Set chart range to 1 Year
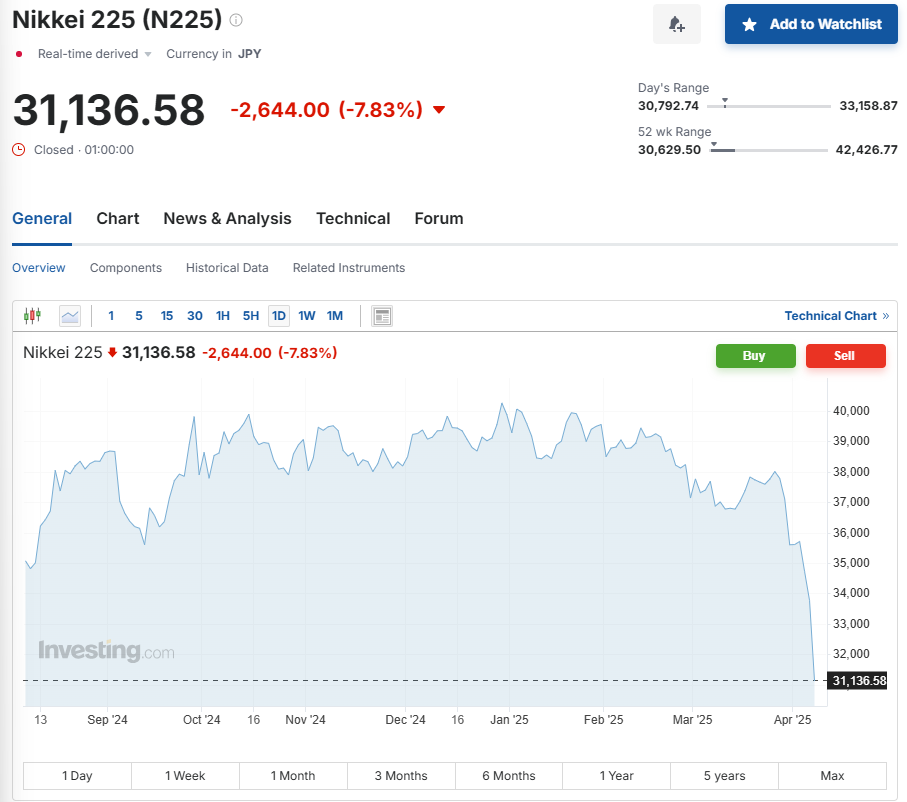The height and width of the screenshot is (802, 907). click(x=617, y=776)
